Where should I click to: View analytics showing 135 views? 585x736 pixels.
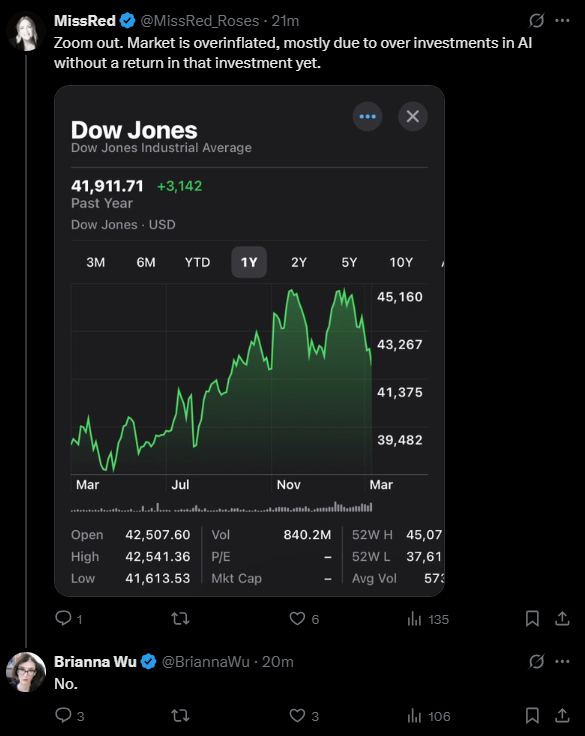tap(428, 619)
